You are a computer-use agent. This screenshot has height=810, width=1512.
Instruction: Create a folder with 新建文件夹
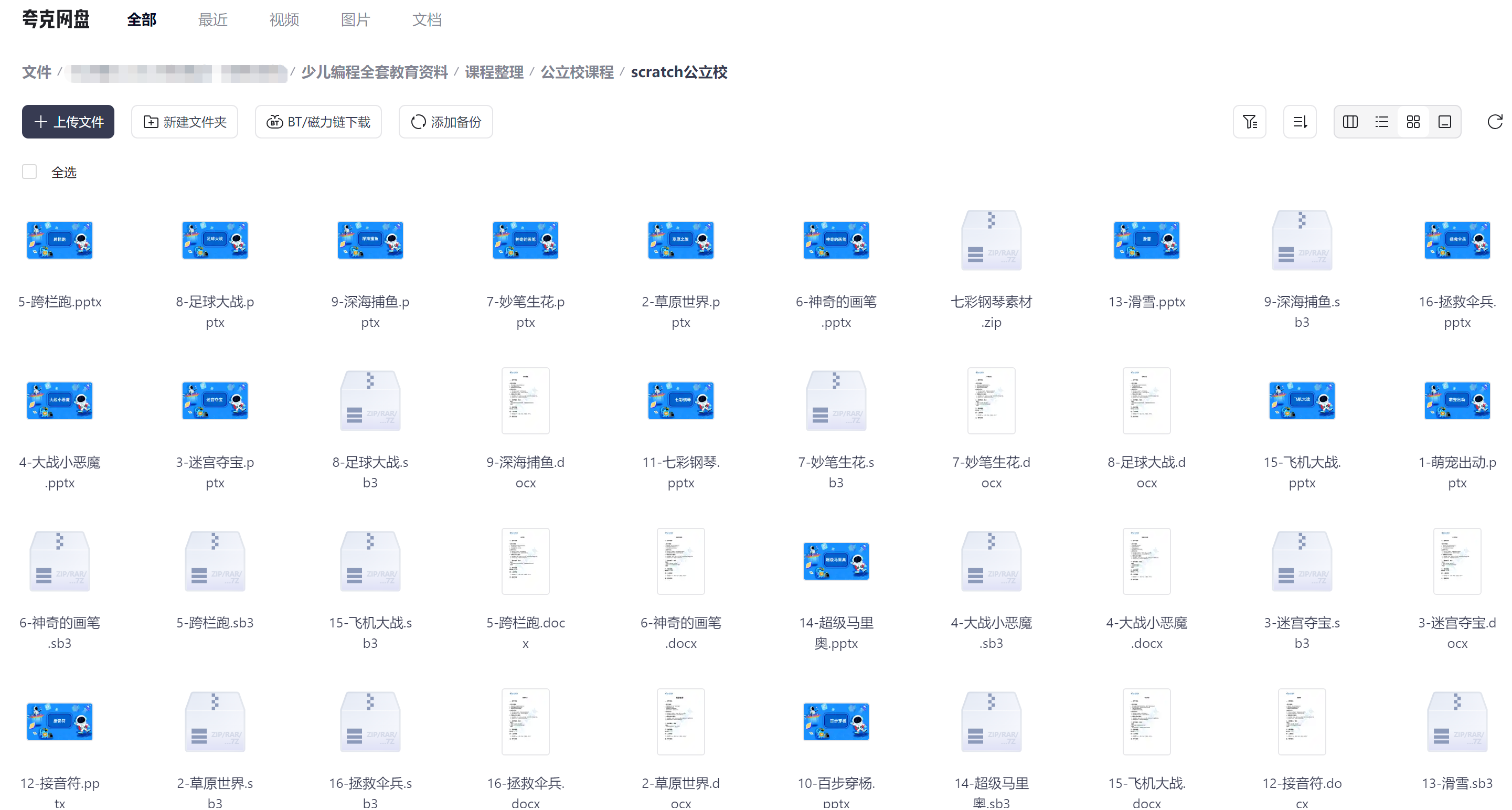tap(184, 122)
